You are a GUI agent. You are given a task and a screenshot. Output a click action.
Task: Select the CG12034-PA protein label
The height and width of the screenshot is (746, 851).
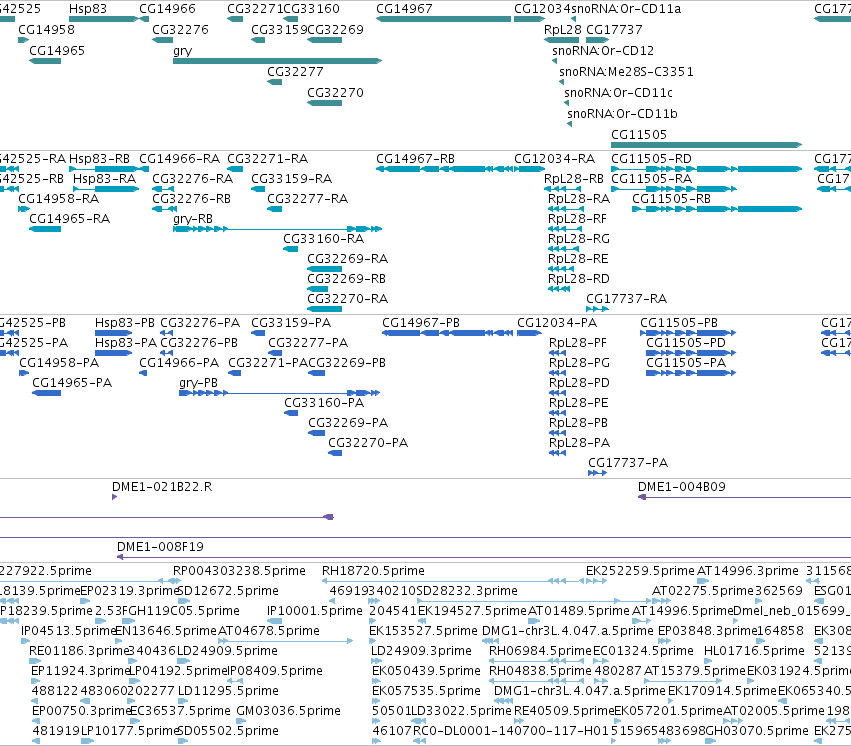557,323
